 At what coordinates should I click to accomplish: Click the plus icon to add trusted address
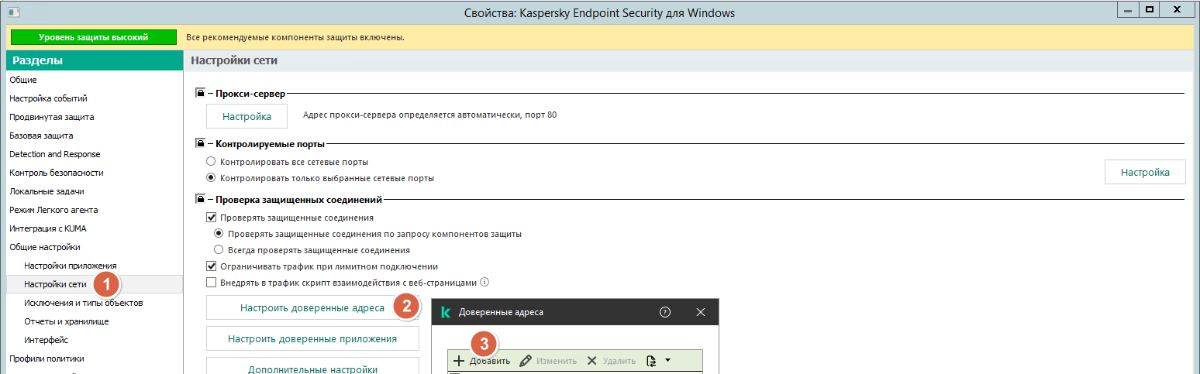pyautogui.click(x=458, y=360)
